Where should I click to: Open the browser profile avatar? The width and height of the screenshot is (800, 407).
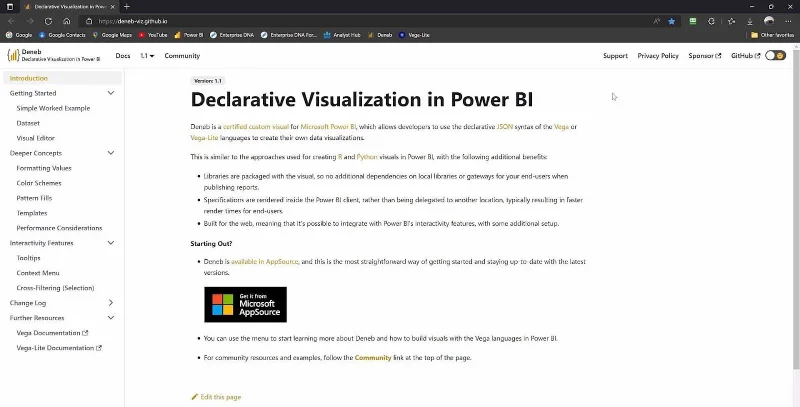(769, 21)
